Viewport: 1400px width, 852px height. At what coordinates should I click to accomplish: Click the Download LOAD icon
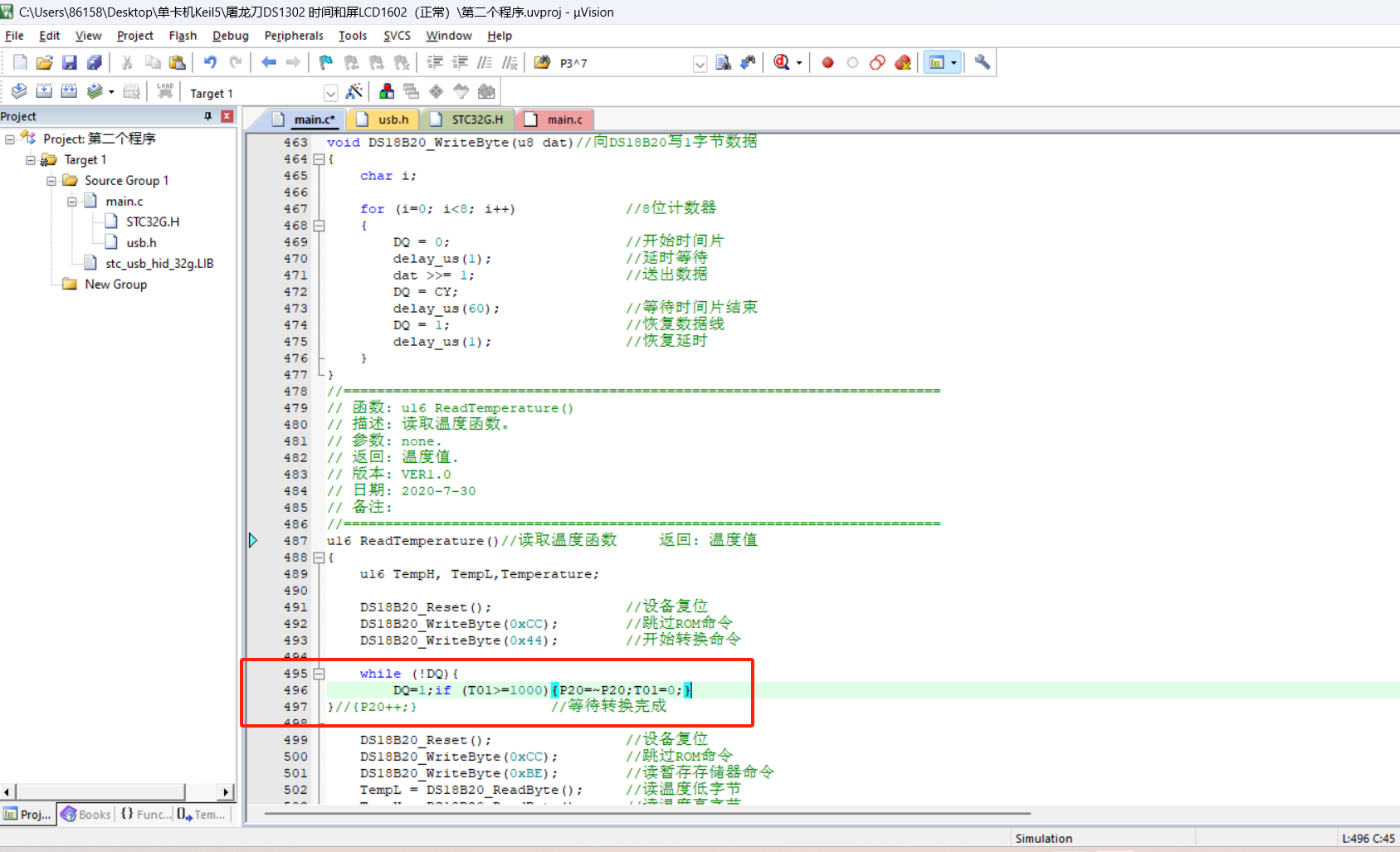[x=165, y=91]
